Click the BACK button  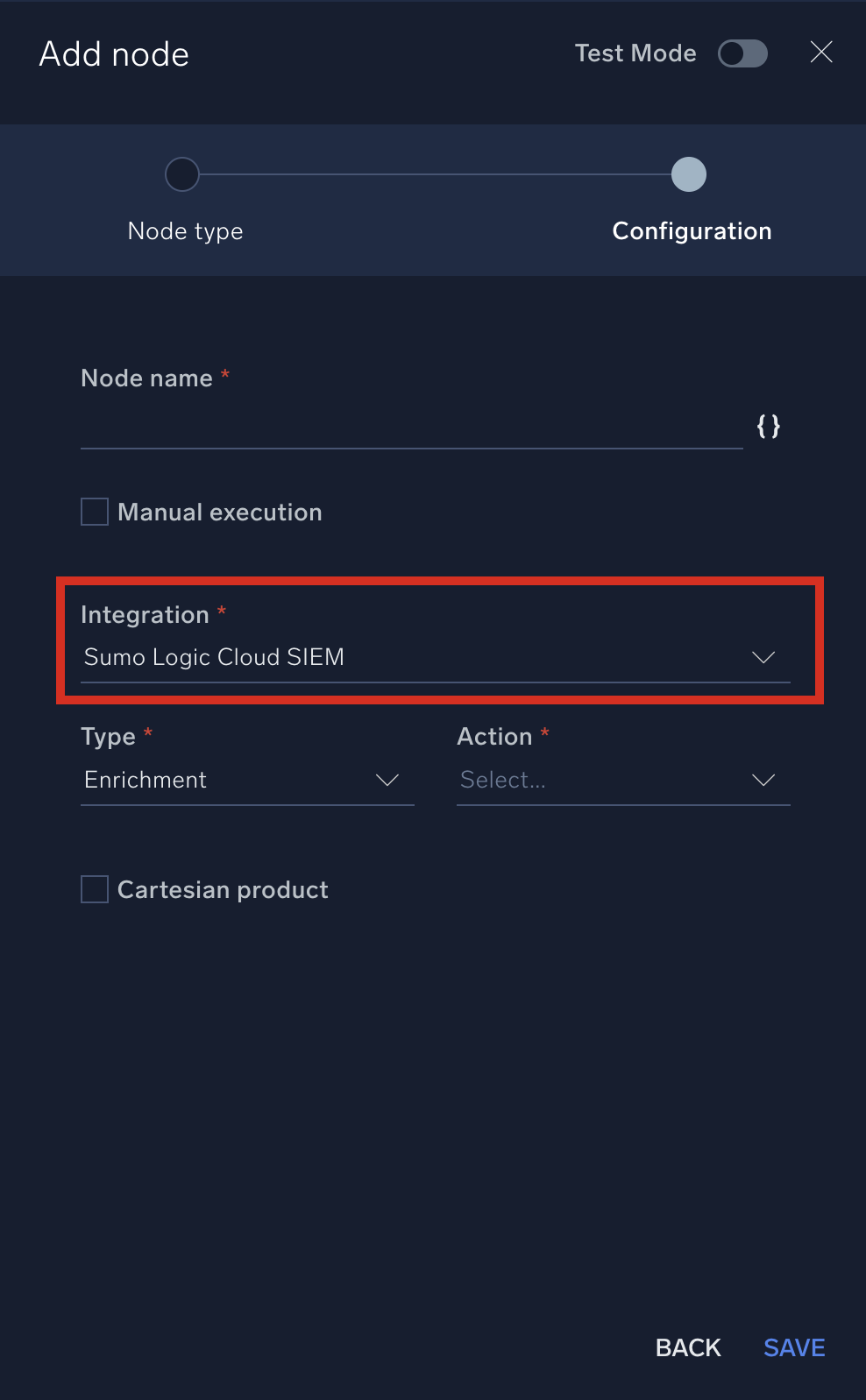pos(687,1347)
